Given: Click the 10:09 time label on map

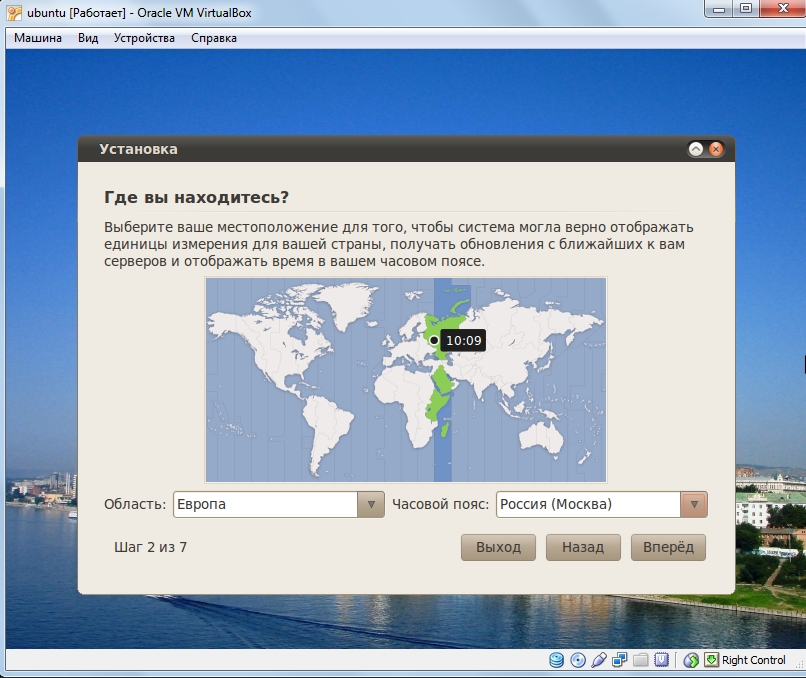Looking at the screenshot, I should point(464,340).
